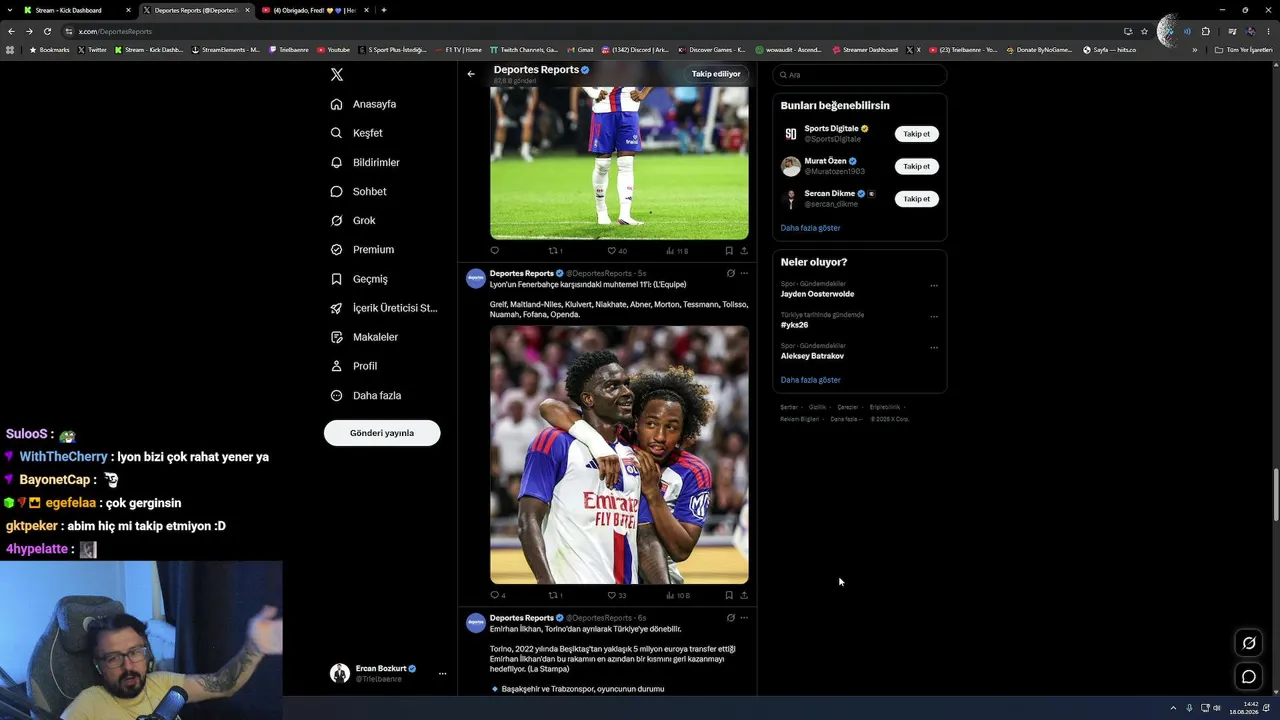This screenshot has height=720, width=1280.
Task: Open more options for #yks26 trend
Action: pyautogui.click(x=934, y=316)
